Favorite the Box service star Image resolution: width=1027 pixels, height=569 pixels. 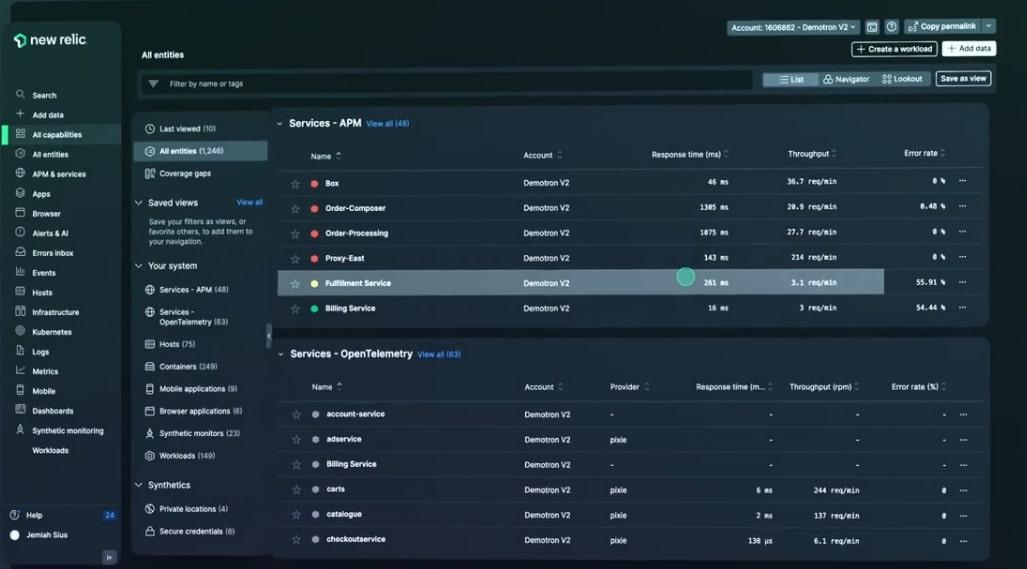(x=295, y=184)
